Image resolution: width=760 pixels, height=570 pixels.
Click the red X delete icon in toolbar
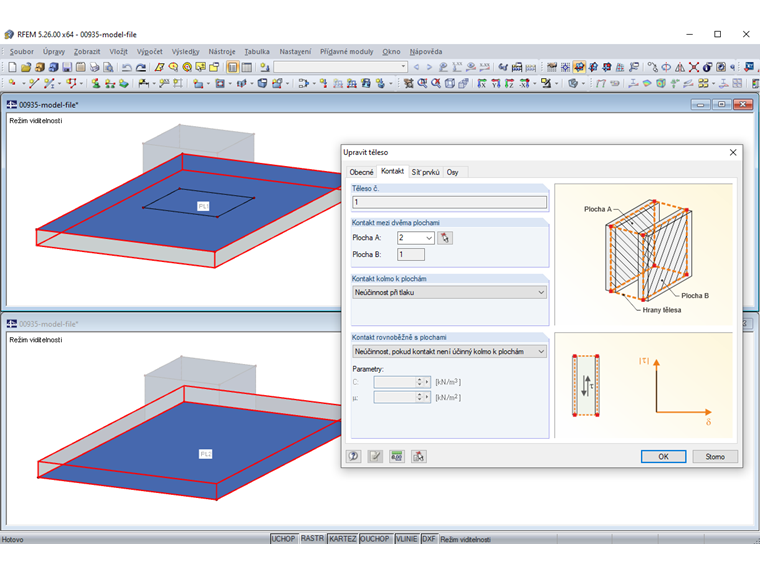pos(694,67)
